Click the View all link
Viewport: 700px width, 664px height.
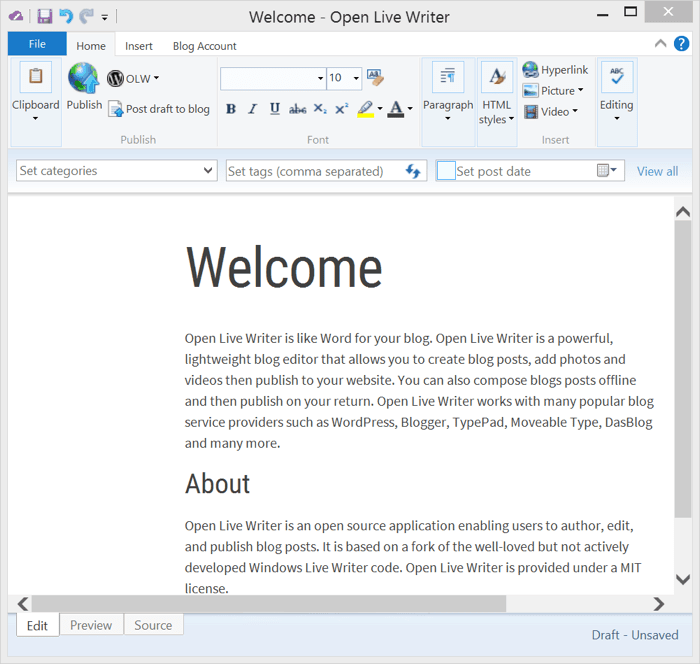(x=657, y=171)
